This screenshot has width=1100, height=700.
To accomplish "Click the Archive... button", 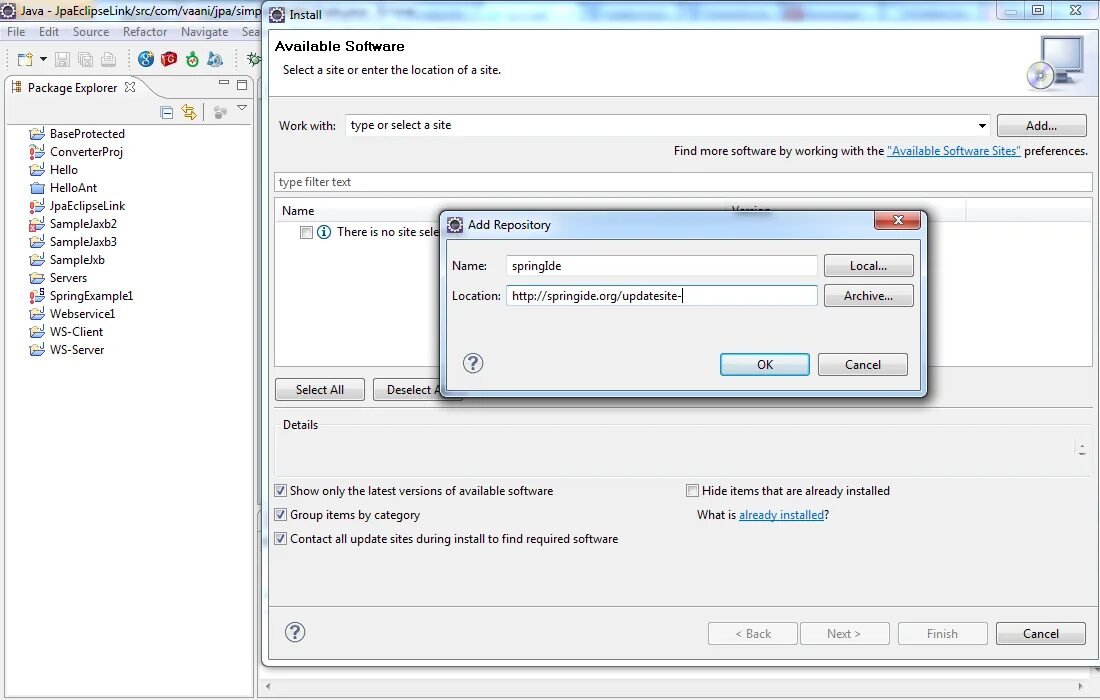I will click(x=868, y=295).
